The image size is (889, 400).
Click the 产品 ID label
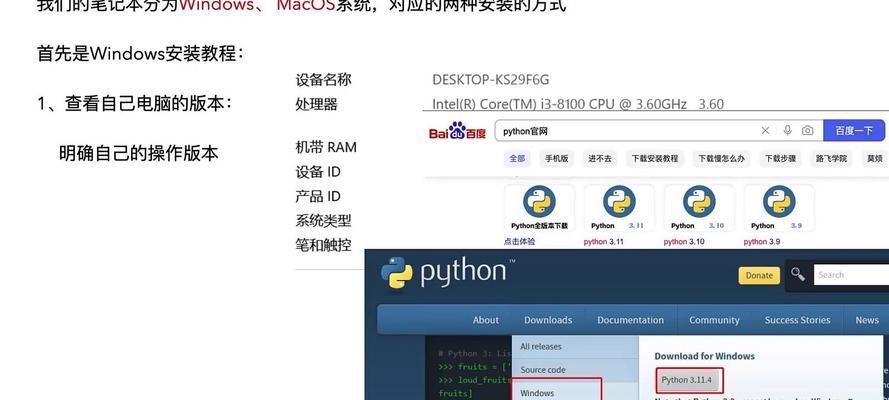pos(318,196)
